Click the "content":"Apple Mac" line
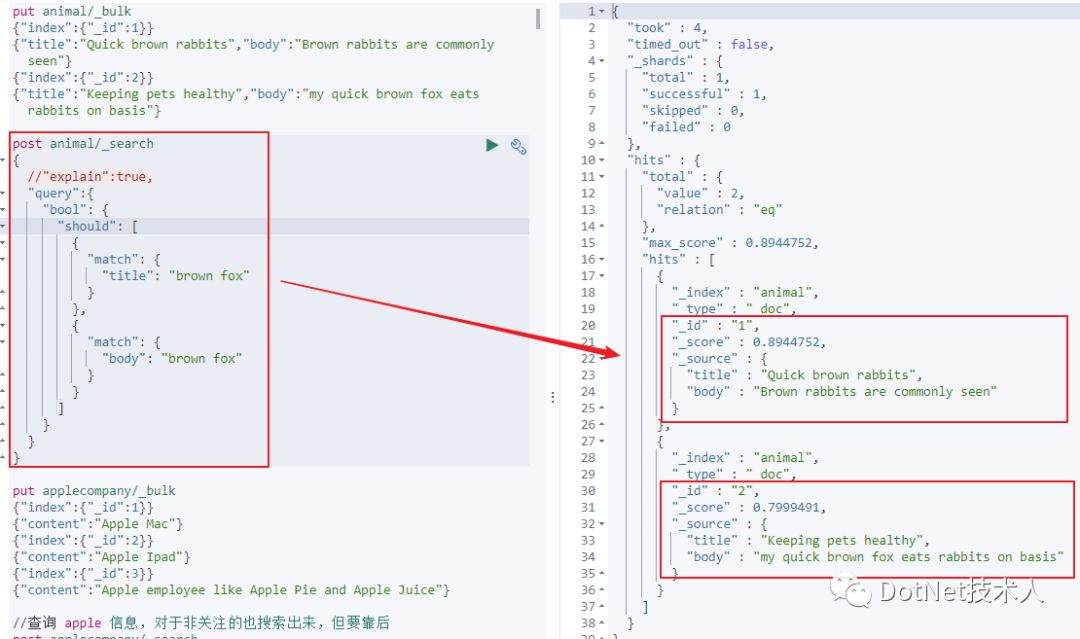1080x639 pixels. pos(98,524)
